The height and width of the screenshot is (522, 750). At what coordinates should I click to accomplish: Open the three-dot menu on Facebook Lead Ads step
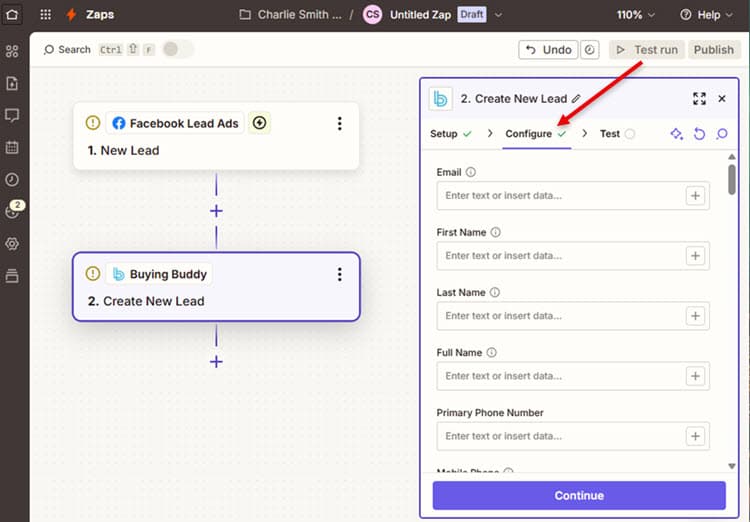point(340,123)
